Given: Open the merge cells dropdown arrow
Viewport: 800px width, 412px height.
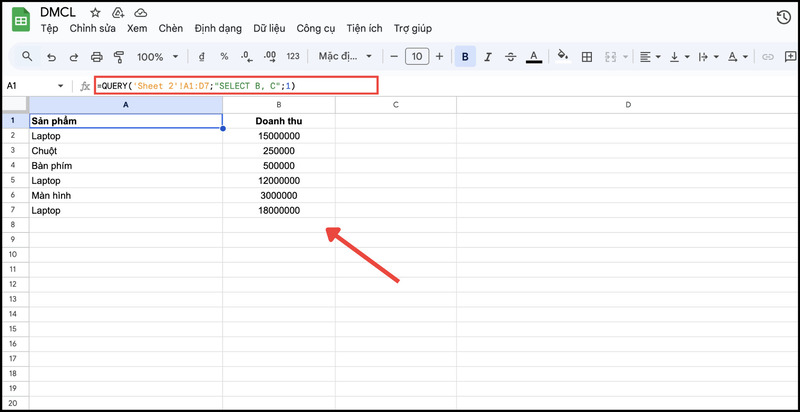Looking at the screenshot, I should click(626, 57).
